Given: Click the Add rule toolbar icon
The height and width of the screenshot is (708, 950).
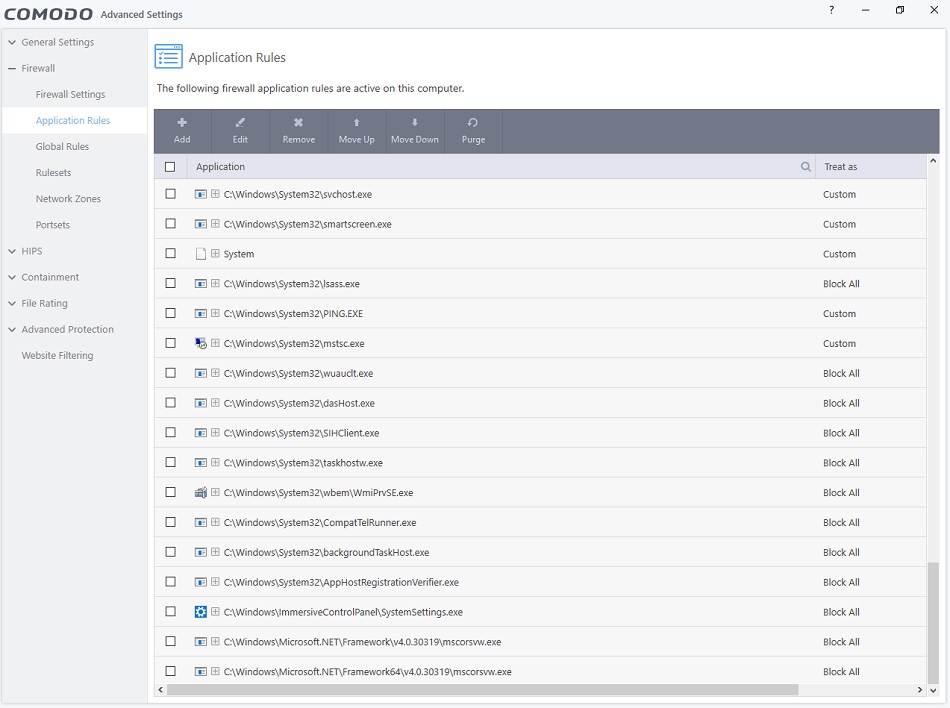Looking at the screenshot, I should 182,123.
